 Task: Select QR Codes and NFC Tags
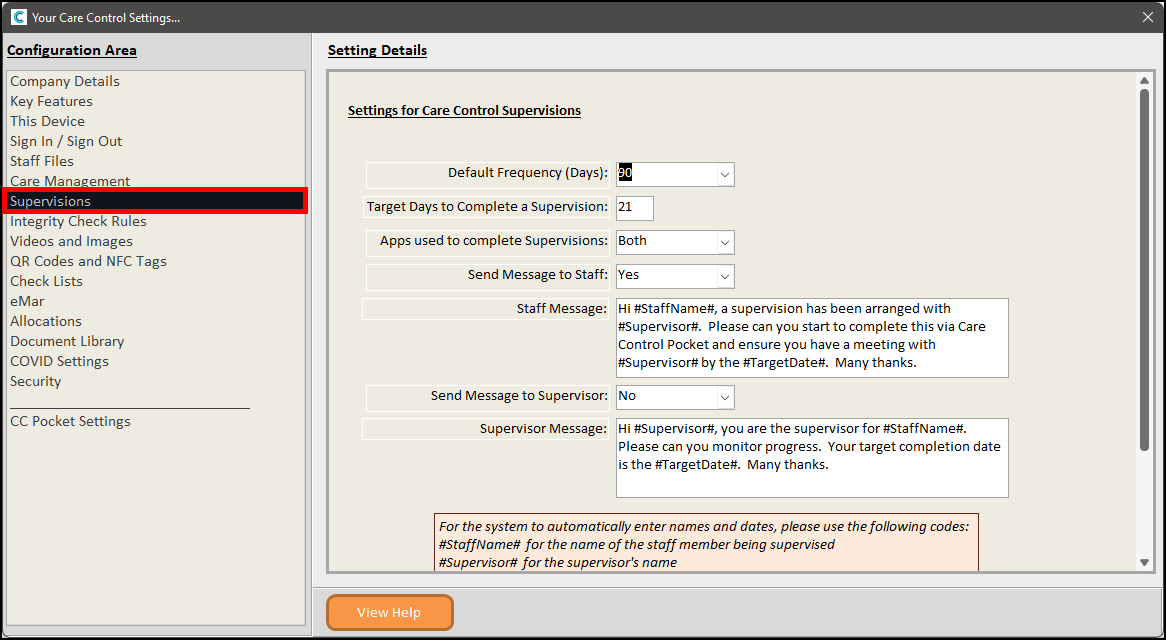88,261
